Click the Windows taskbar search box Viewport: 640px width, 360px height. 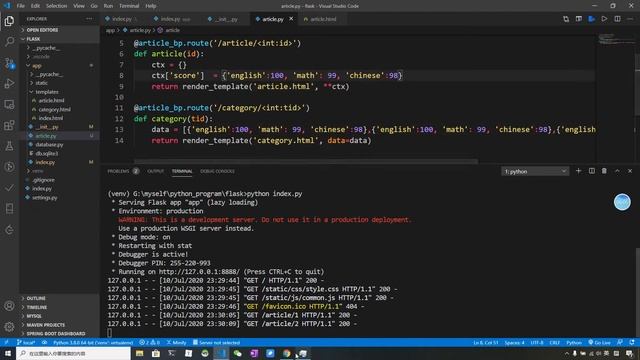pos(73,353)
